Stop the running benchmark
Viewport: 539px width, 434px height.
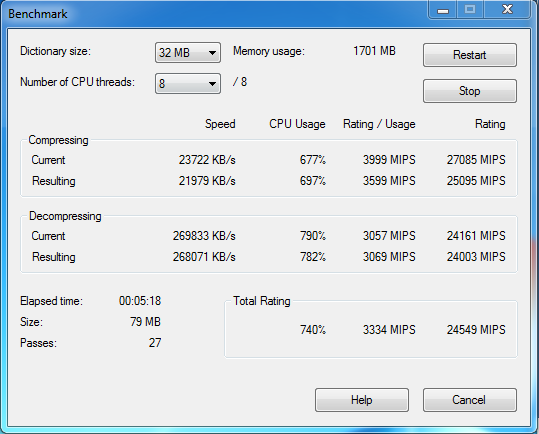pos(470,91)
